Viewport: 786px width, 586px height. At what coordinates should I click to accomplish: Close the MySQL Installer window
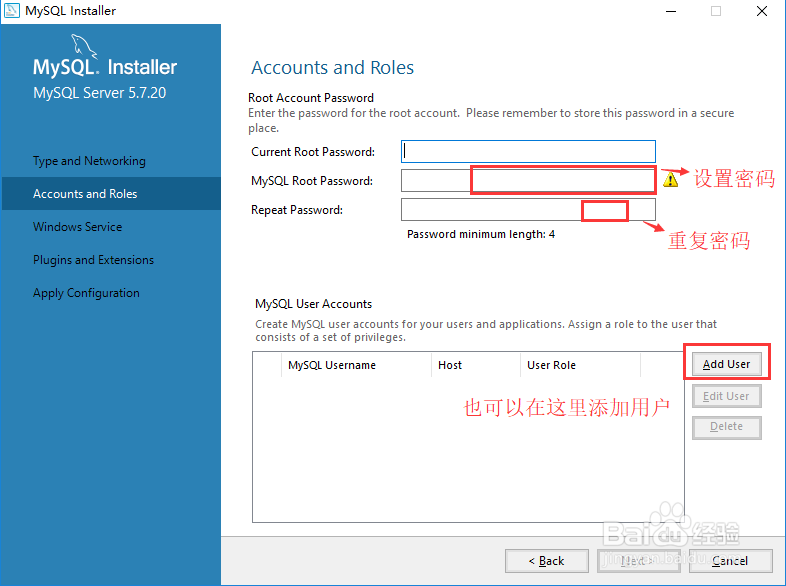pos(762,11)
